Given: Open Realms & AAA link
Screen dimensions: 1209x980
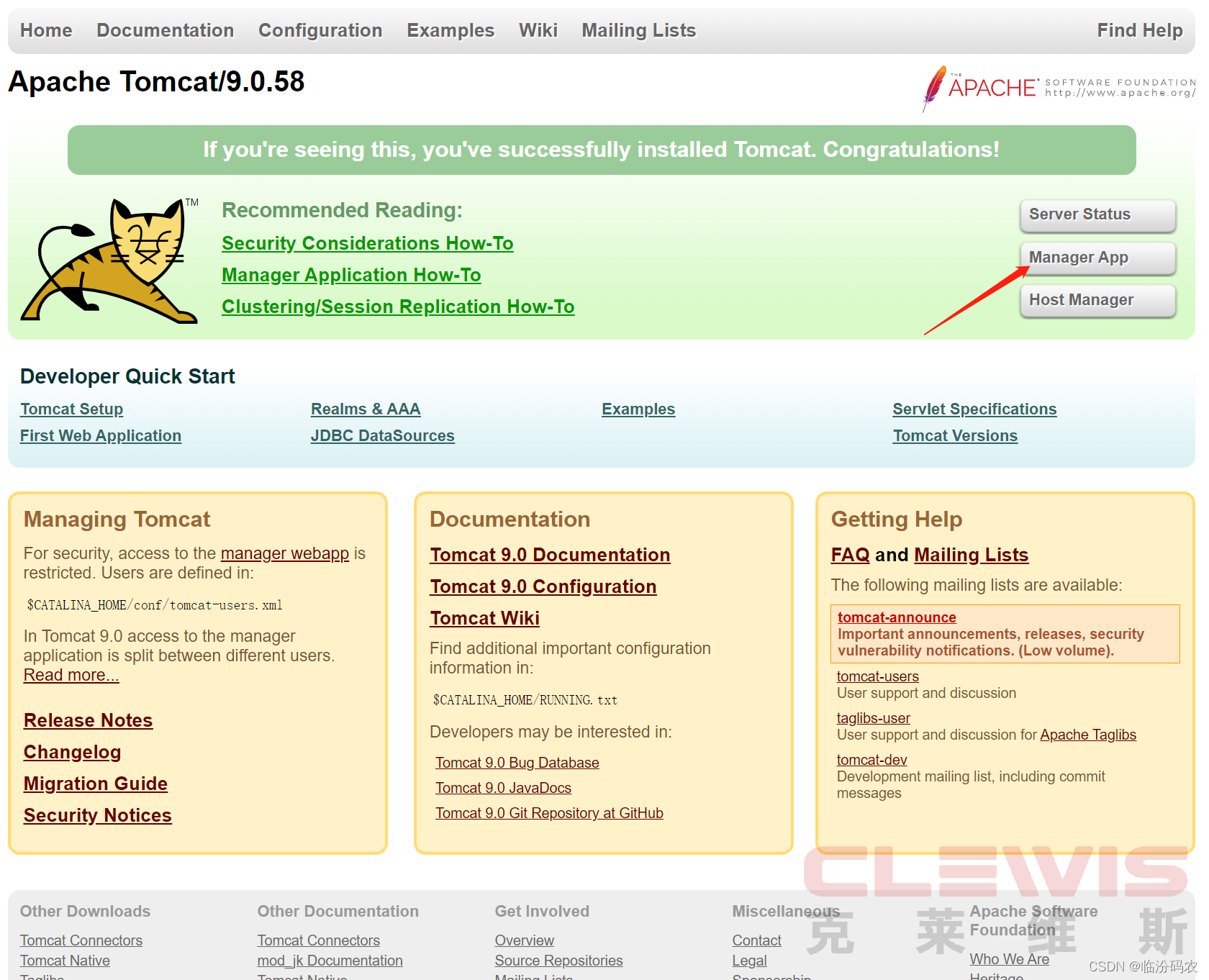Looking at the screenshot, I should point(366,409).
